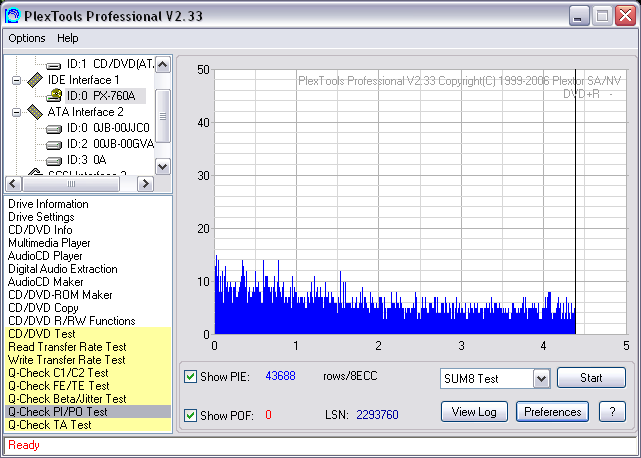Click the PIE value 43688
The height and width of the screenshot is (458, 641).
(x=280, y=376)
